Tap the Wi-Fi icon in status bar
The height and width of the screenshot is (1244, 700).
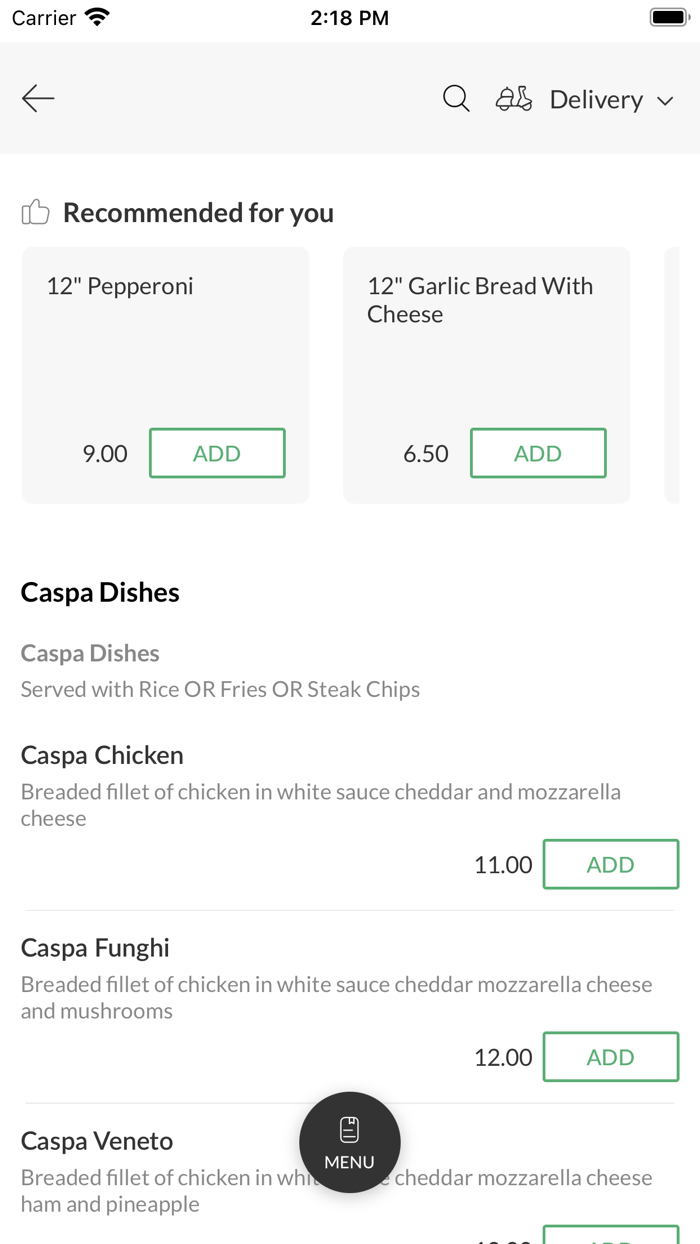(97, 16)
